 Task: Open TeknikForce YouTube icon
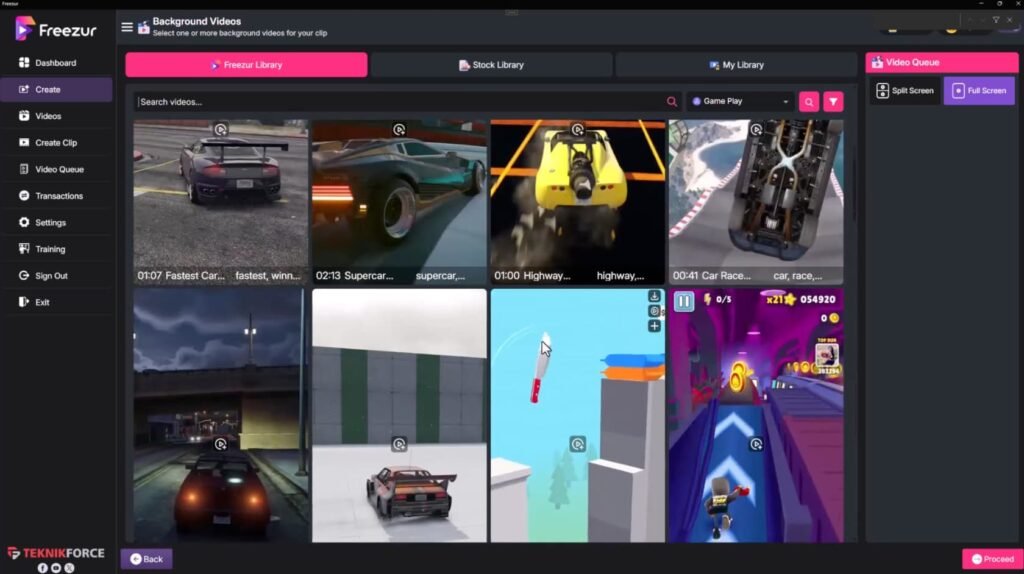click(x=56, y=567)
